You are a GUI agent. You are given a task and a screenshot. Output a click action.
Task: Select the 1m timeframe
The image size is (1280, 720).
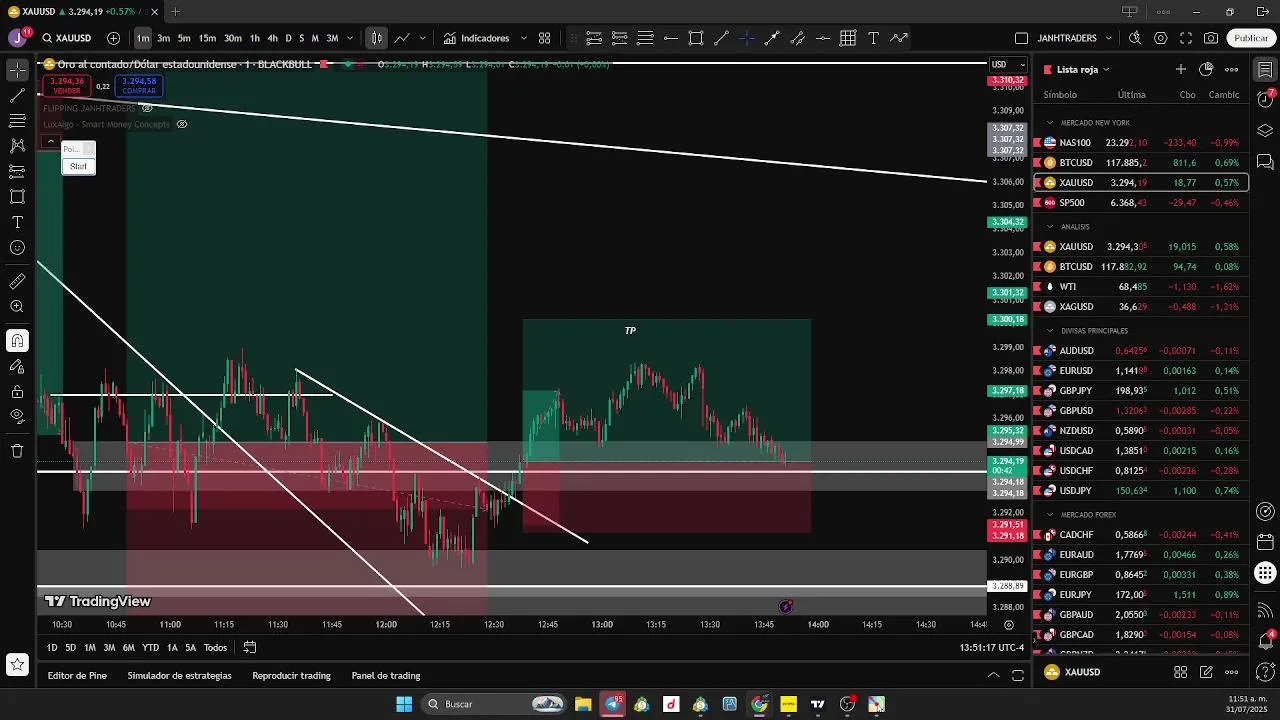point(143,38)
